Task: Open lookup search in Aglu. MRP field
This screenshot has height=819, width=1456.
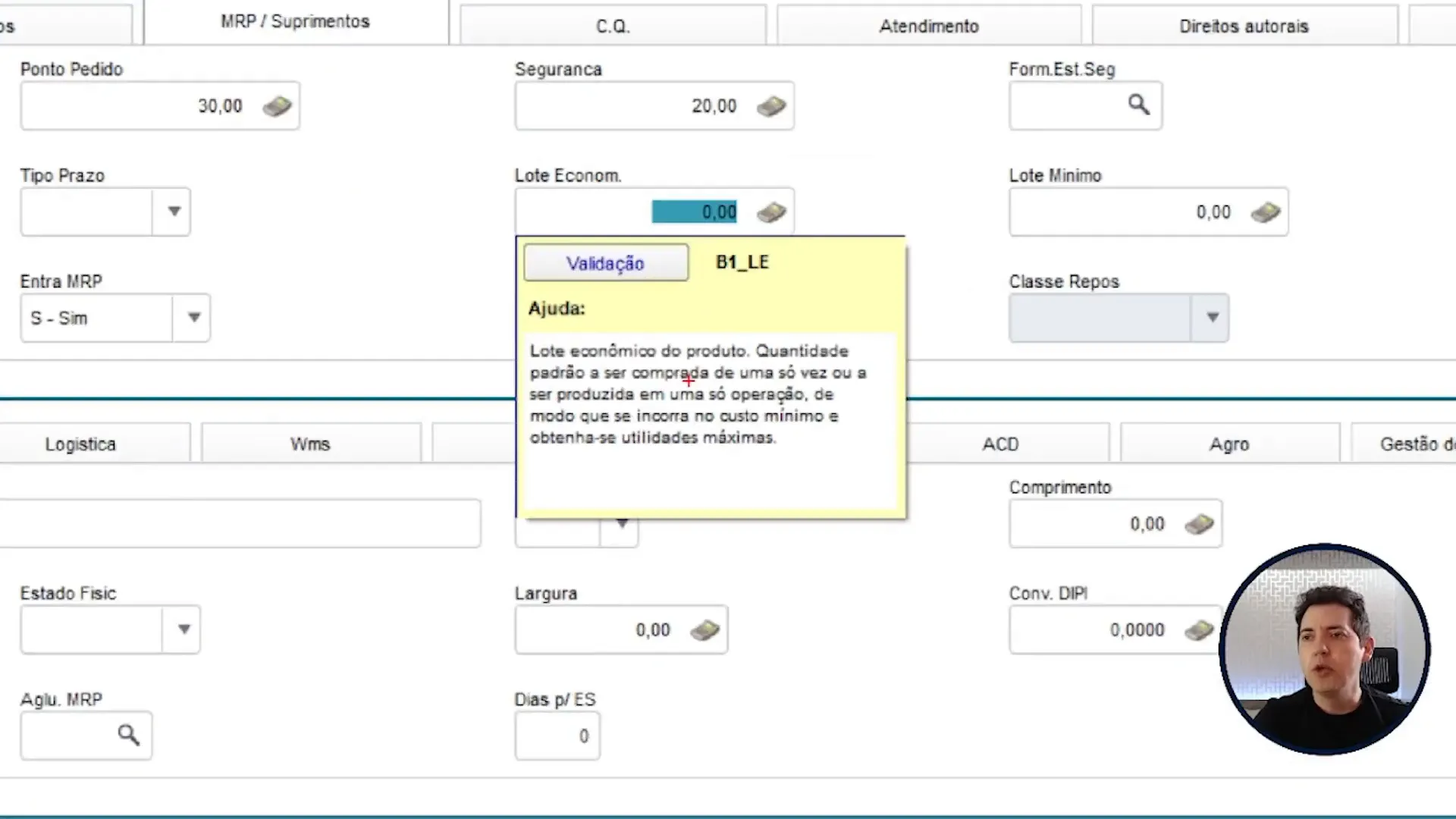Action: [128, 735]
